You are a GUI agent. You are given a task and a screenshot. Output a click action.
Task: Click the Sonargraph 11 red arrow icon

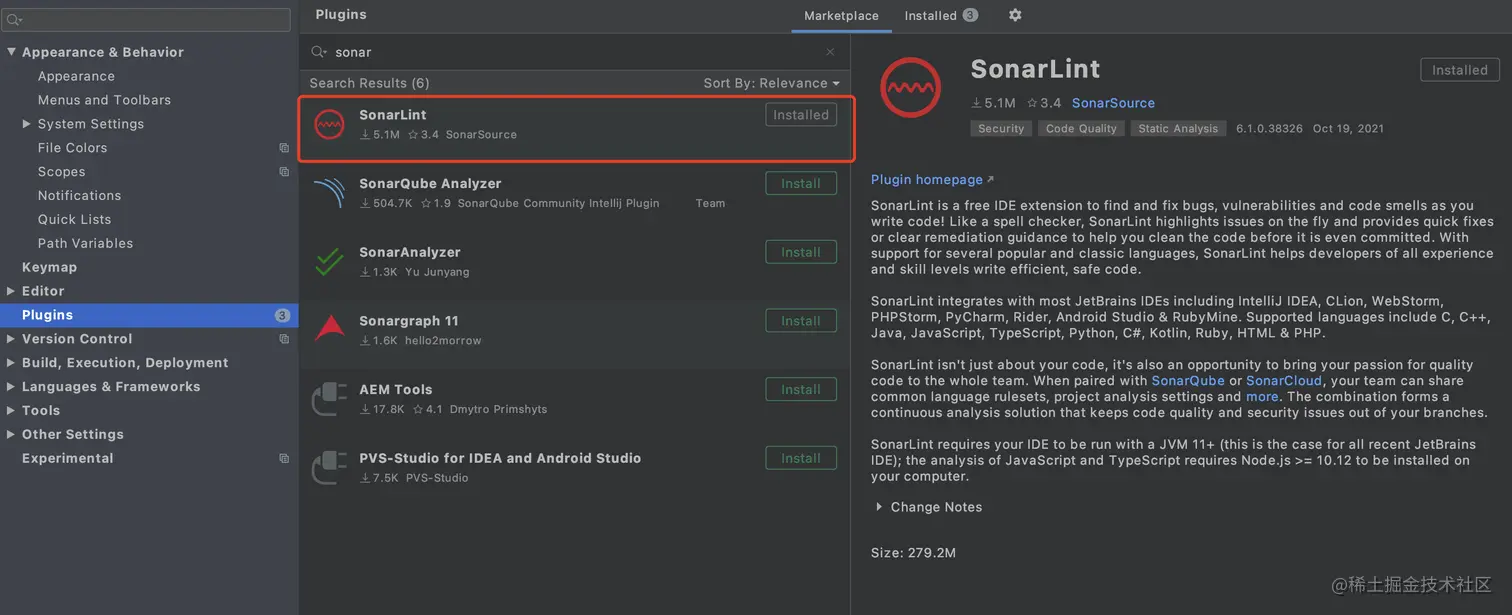pos(329,330)
